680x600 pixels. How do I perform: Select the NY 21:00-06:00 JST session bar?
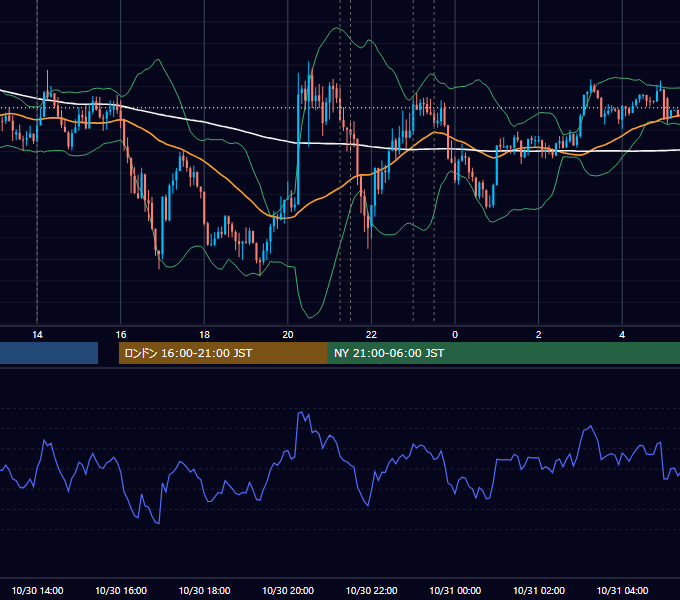coord(503,353)
